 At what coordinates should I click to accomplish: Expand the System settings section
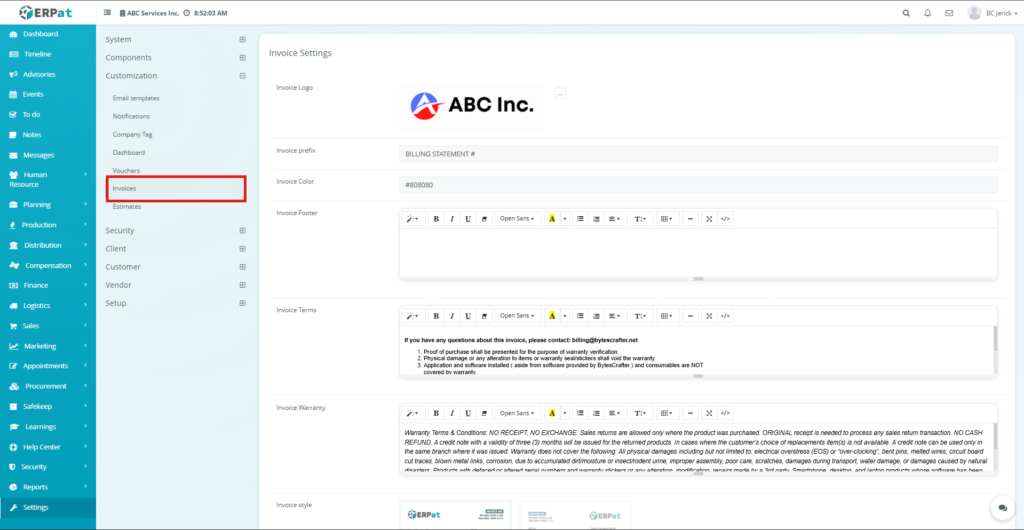pos(242,40)
